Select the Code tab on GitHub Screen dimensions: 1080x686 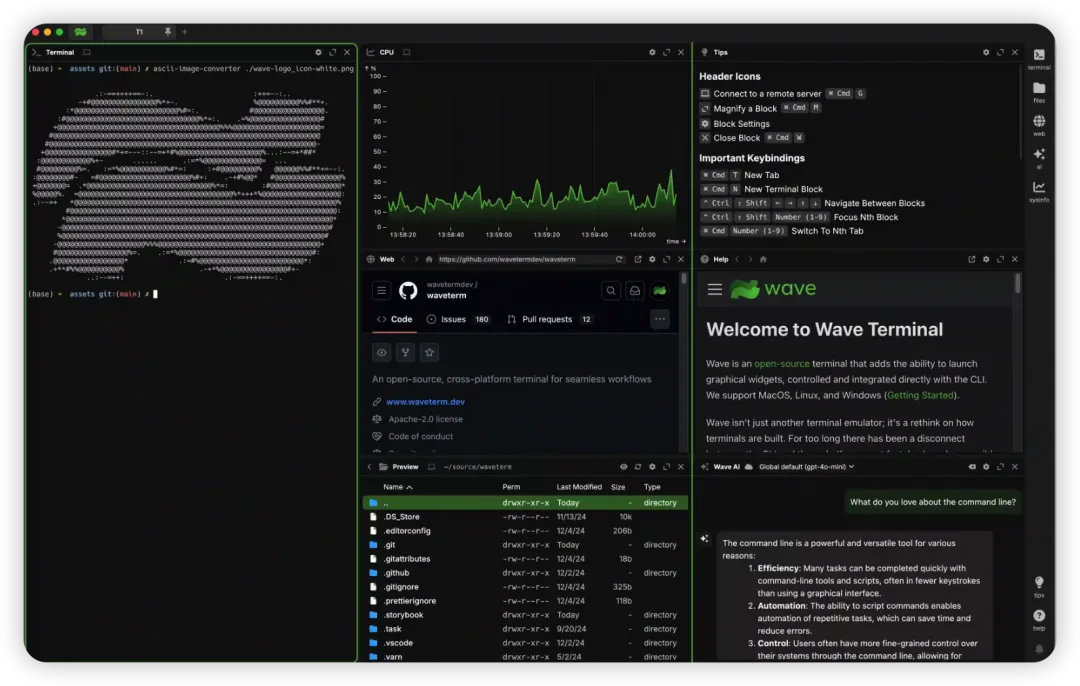[x=395, y=320]
